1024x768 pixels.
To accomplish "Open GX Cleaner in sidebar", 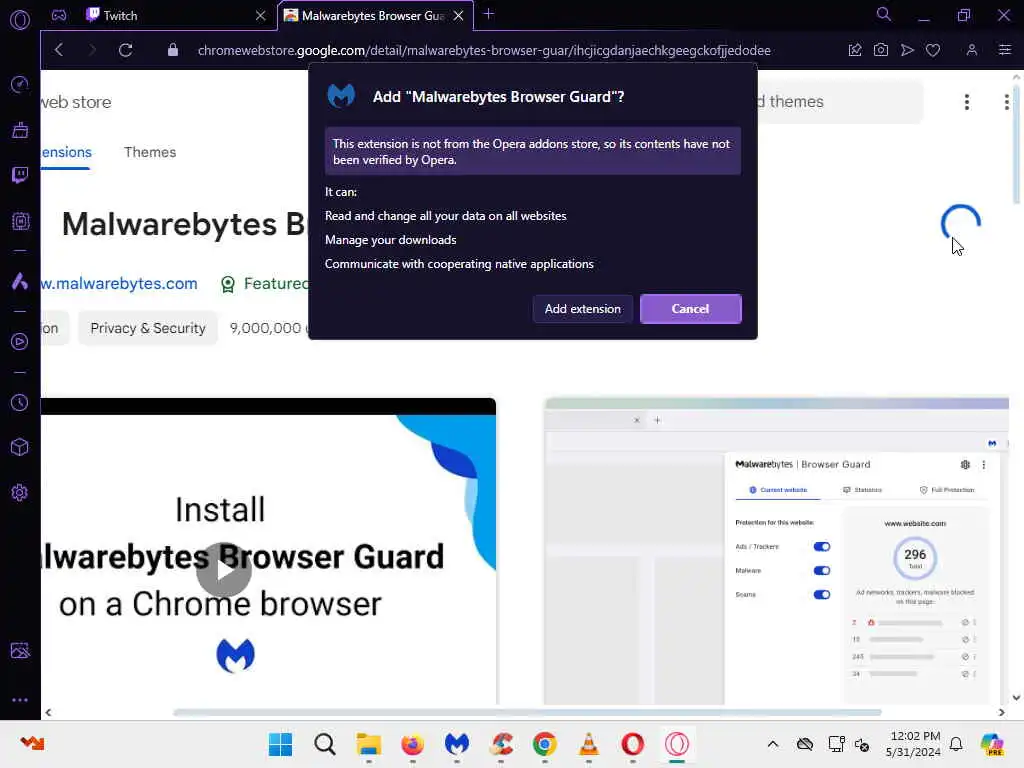I will tap(20, 130).
